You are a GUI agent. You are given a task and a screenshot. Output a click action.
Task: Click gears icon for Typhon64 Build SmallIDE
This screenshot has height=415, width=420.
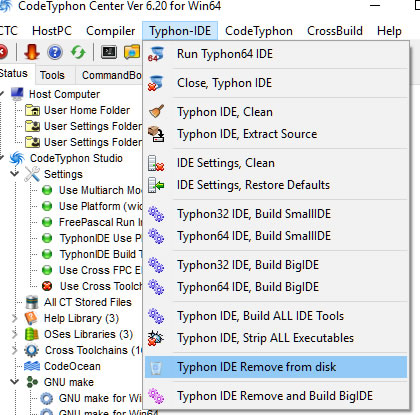pos(156,236)
